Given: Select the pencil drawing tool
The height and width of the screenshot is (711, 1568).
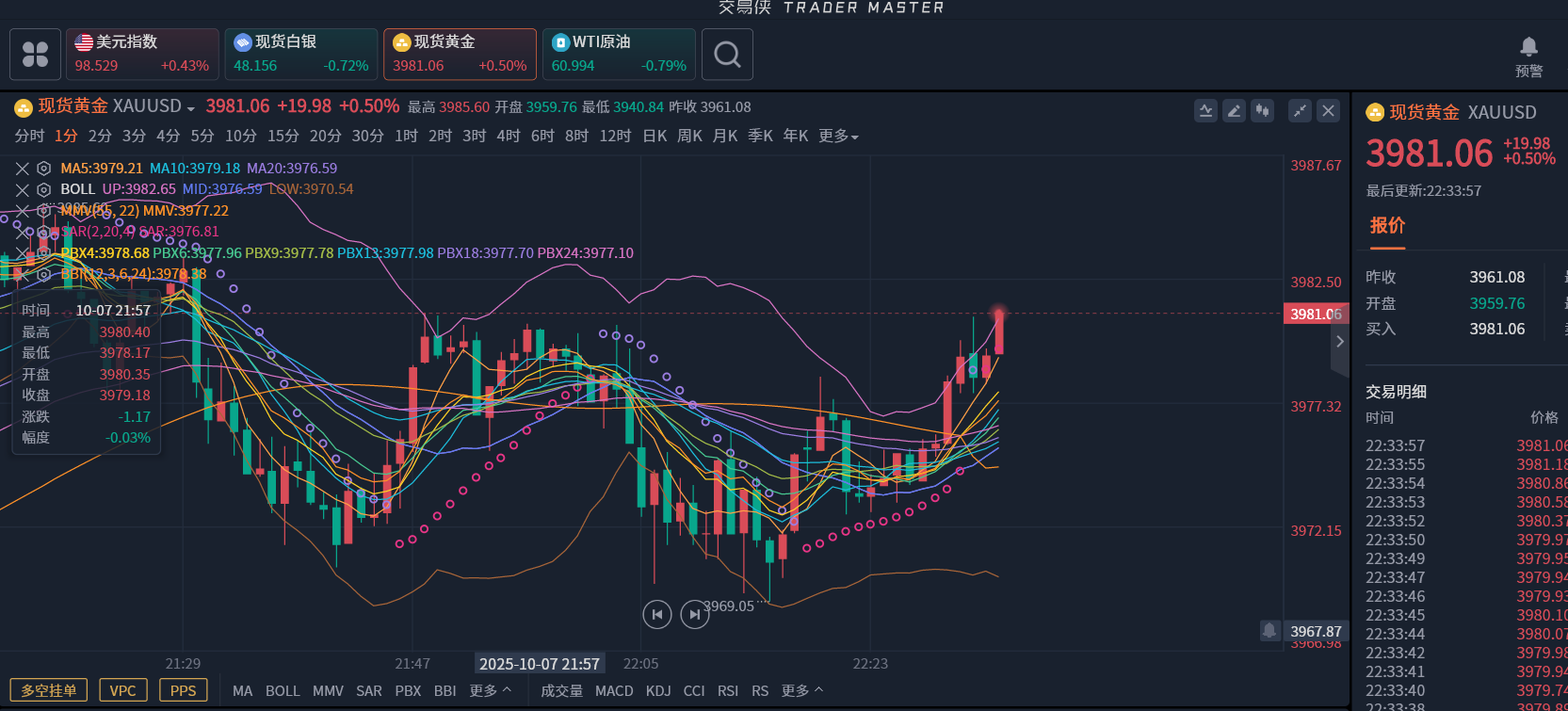Looking at the screenshot, I should [x=1234, y=111].
